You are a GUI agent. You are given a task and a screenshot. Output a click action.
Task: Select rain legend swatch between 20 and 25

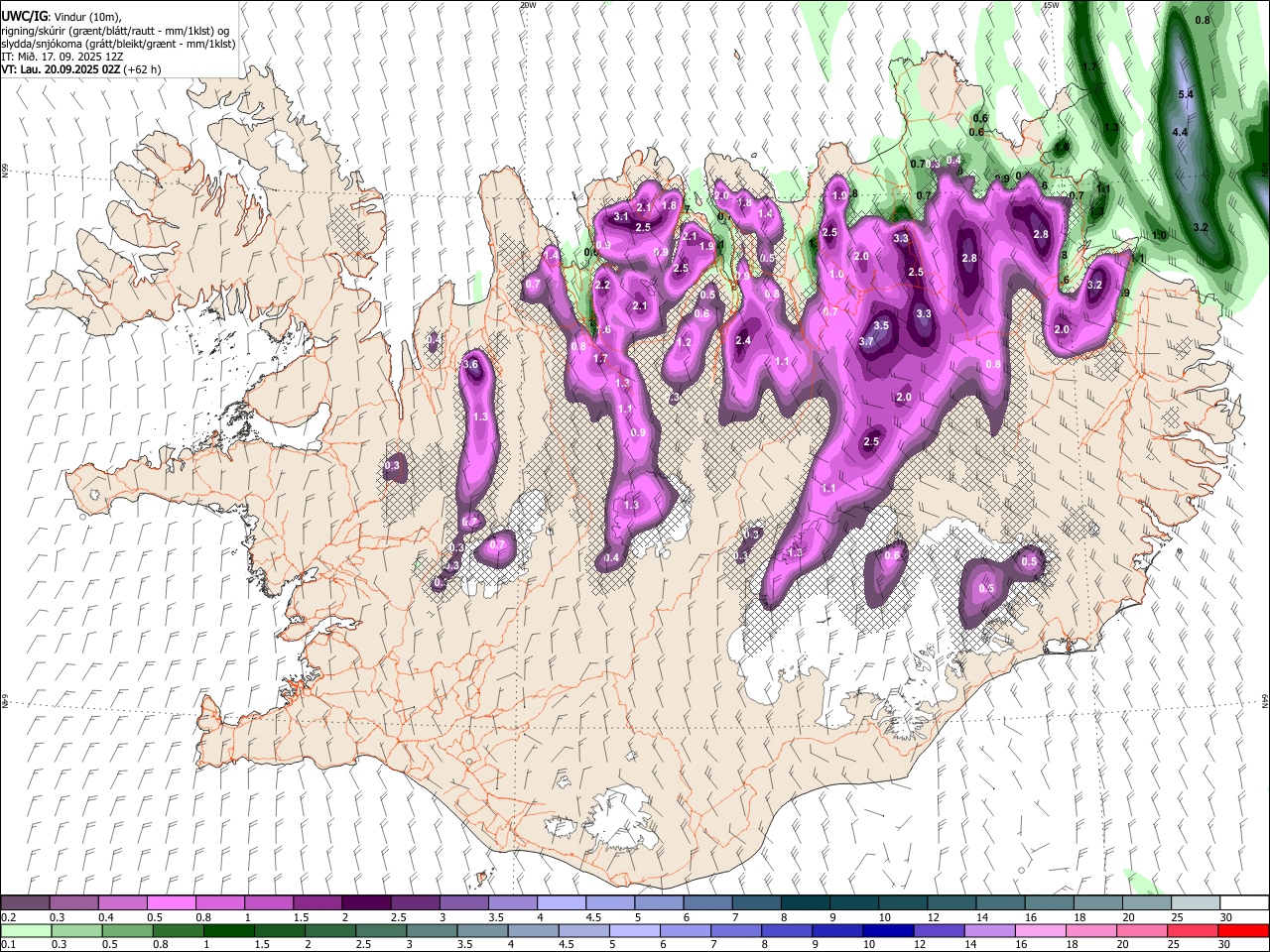click(x=1143, y=930)
